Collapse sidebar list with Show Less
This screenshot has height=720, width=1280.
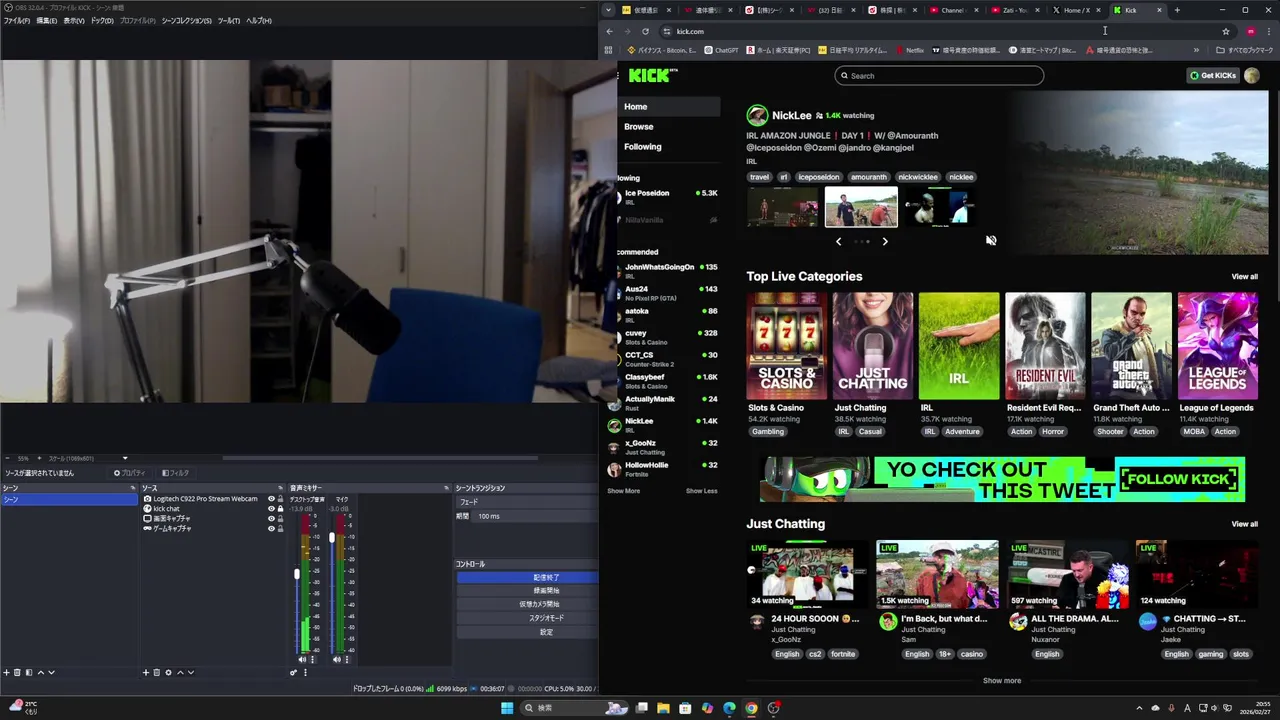(701, 491)
